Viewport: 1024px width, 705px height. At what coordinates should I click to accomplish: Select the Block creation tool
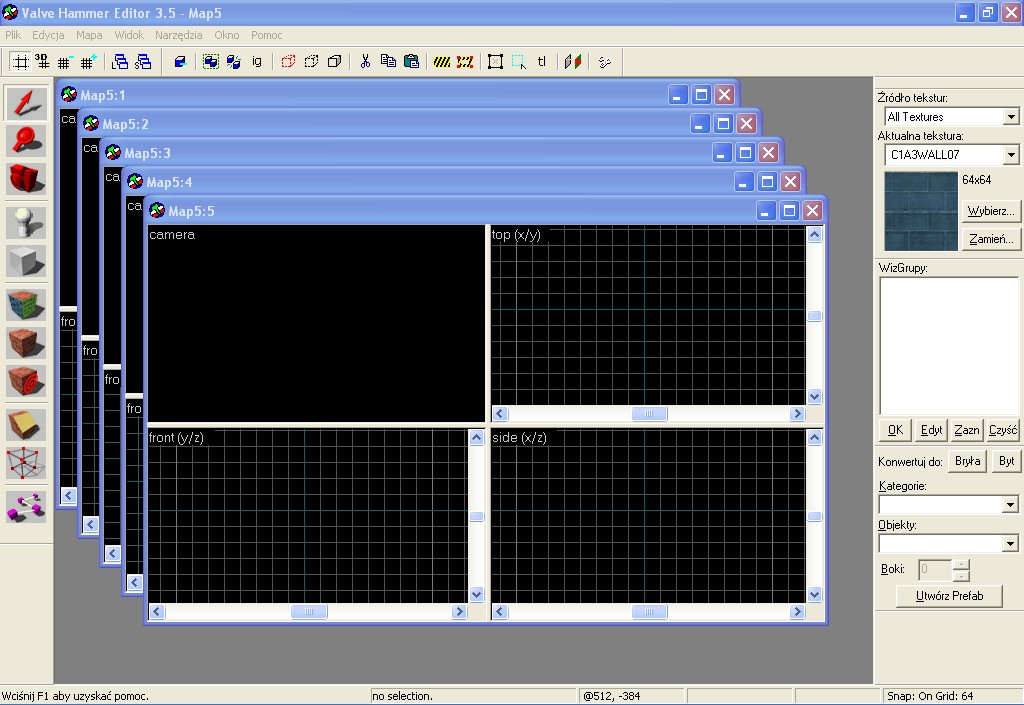pos(26,261)
